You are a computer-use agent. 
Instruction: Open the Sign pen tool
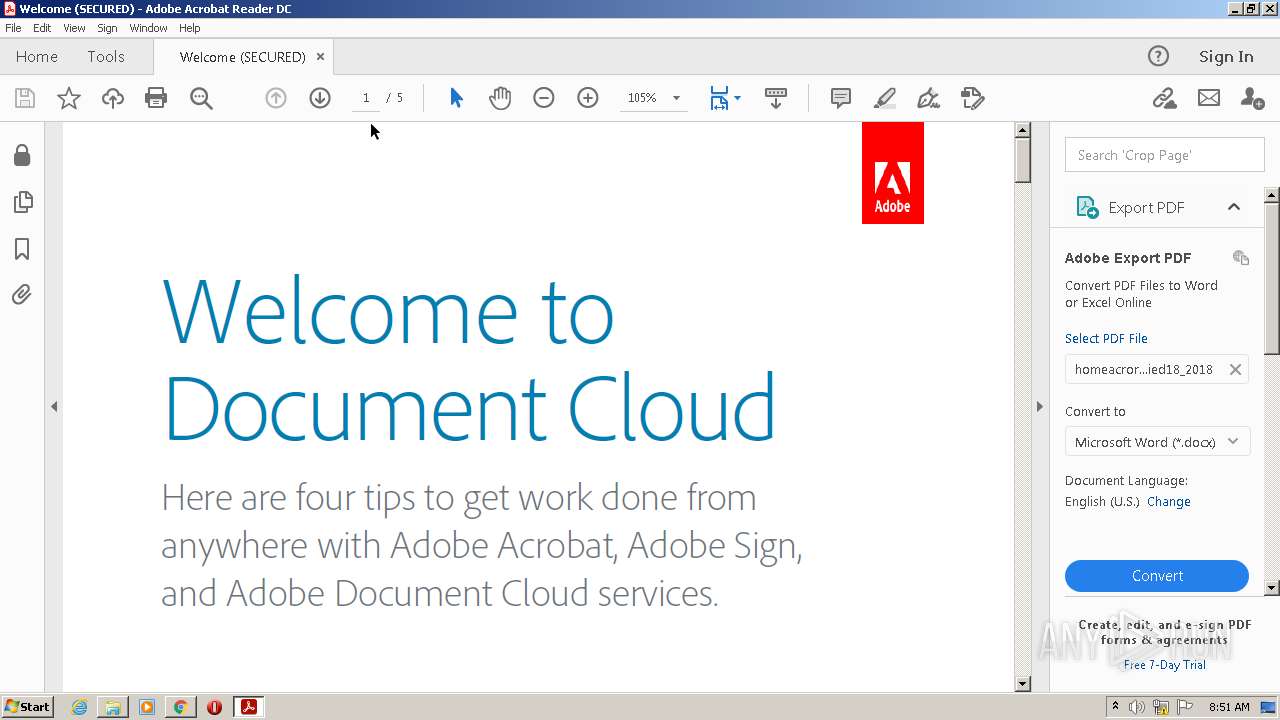(x=929, y=98)
